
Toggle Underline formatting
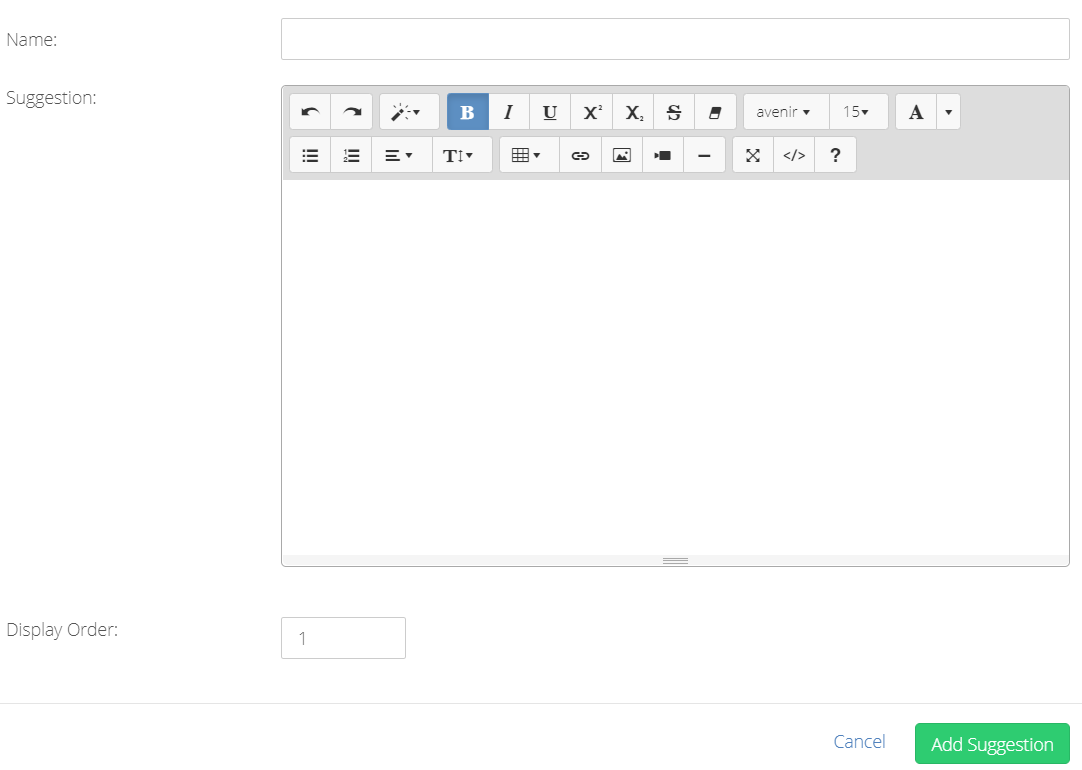tap(550, 112)
